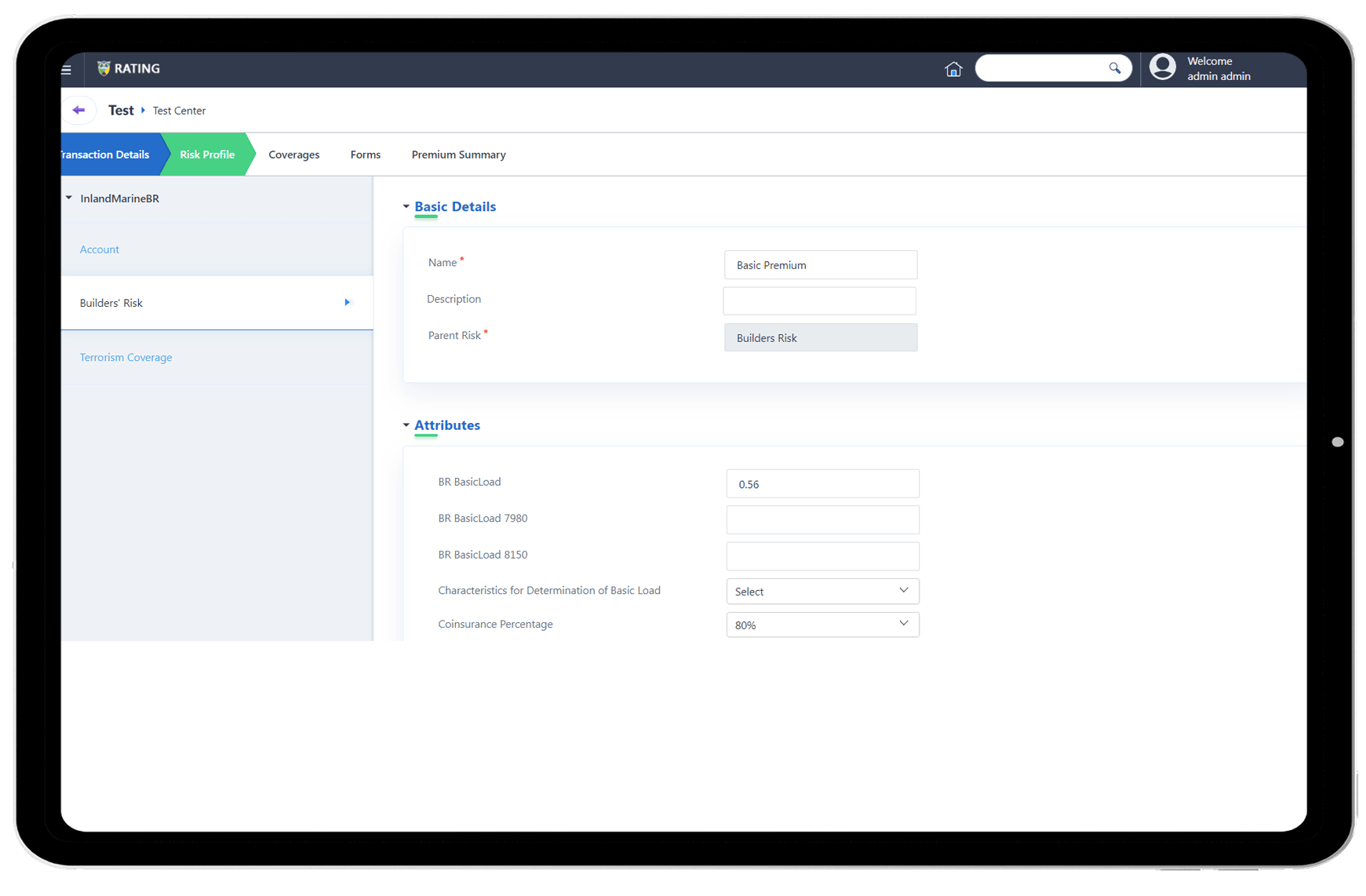Open the hamburger menu icon
Screen dimensions: 1366x896
[67, 70]
